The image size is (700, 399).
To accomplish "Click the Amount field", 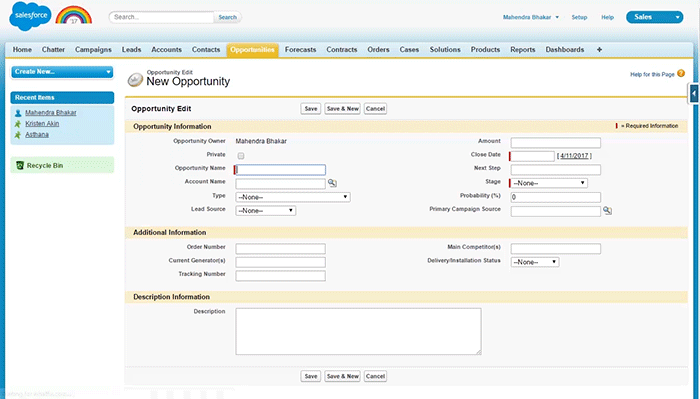I will click(x=556, y=143).
